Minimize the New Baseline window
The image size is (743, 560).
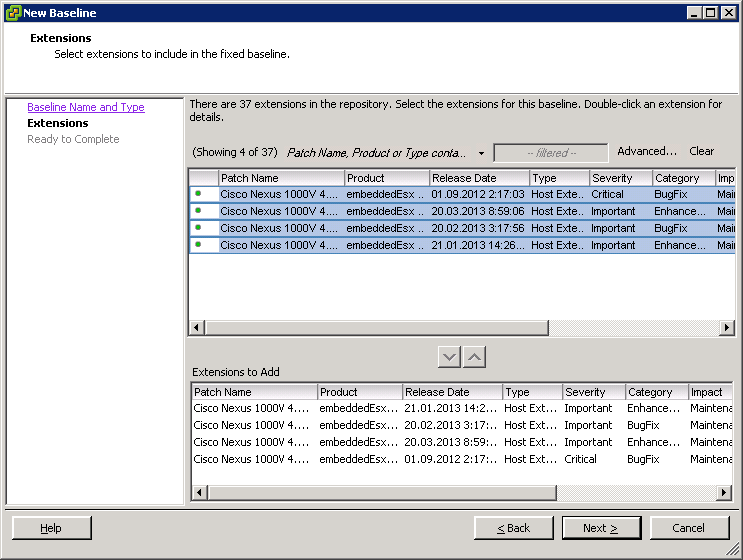point(694,13)
